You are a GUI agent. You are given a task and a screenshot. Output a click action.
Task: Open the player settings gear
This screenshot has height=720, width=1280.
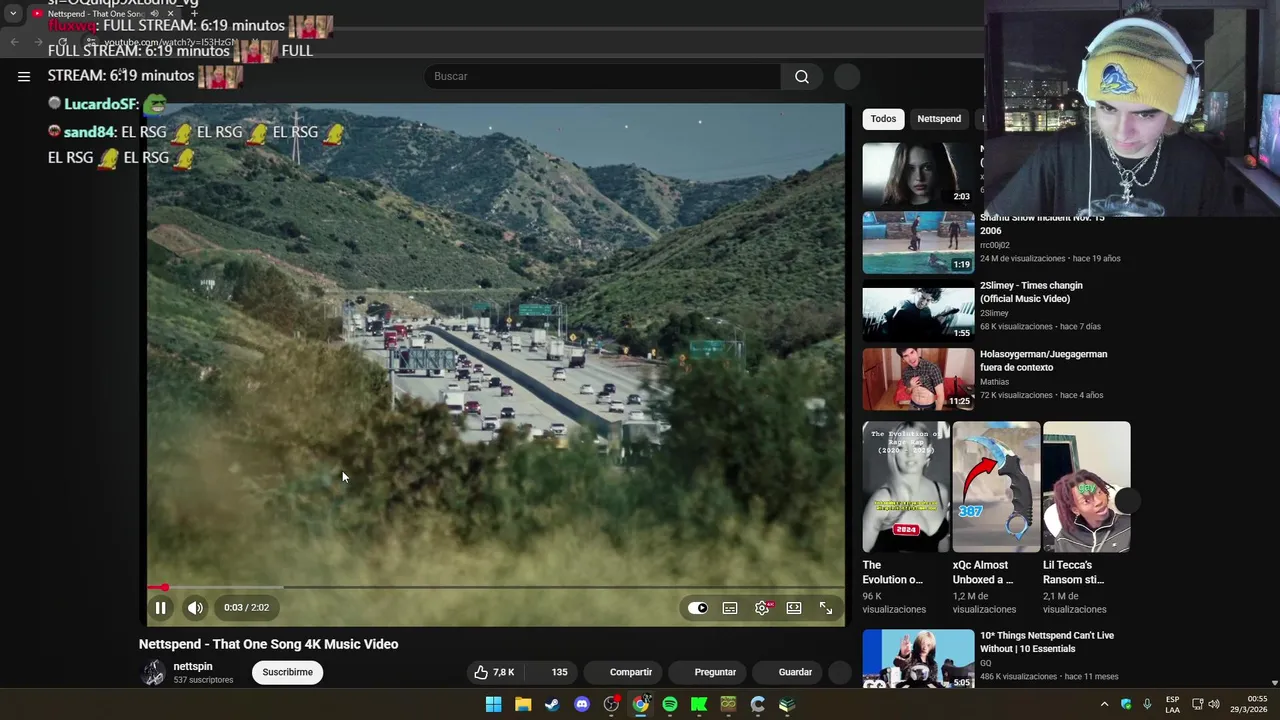pos(763,608)
